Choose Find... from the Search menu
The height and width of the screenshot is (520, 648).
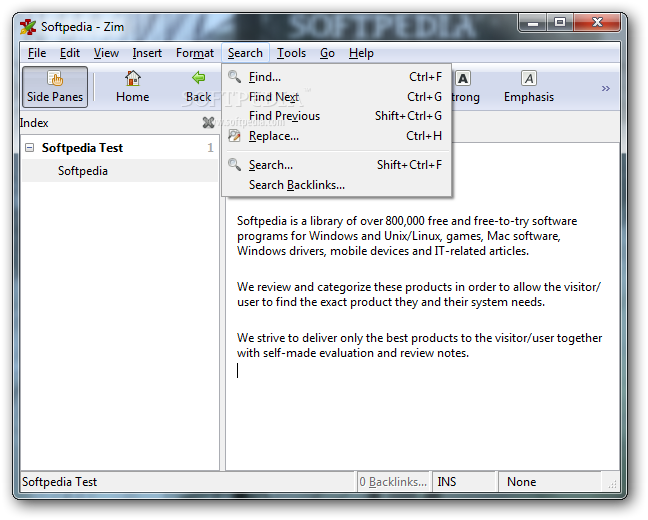336,77
